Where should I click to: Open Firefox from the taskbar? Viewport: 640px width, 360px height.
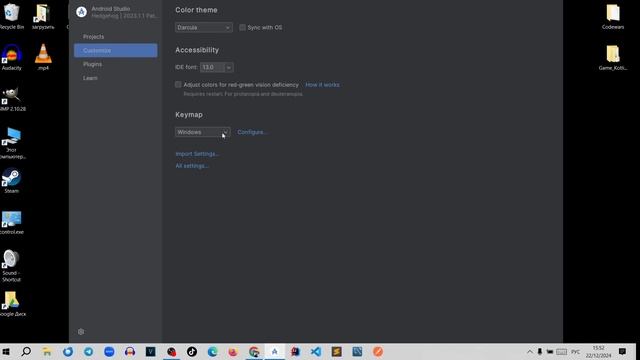233,351
